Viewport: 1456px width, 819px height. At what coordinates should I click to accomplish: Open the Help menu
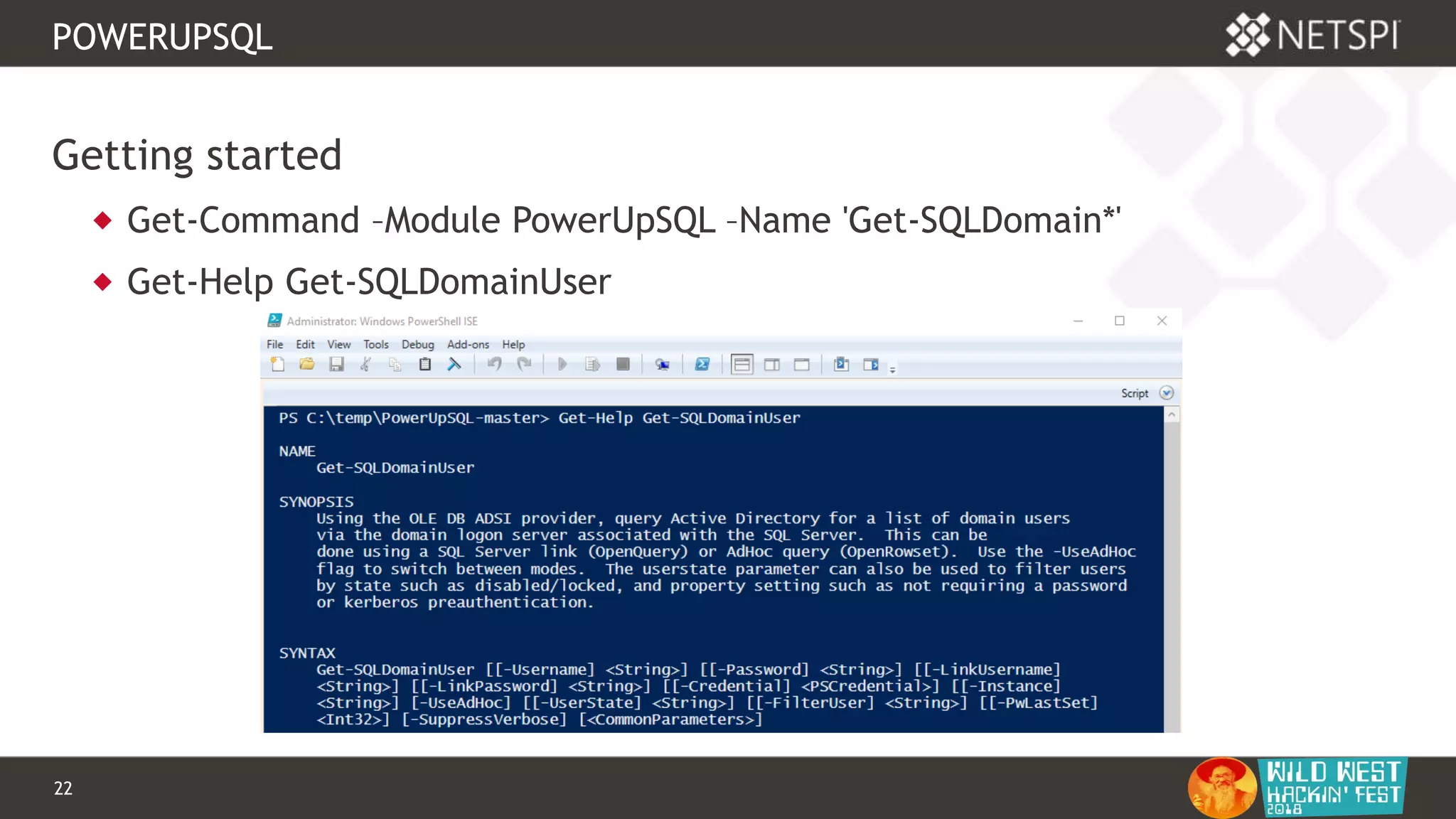point(513,344)
